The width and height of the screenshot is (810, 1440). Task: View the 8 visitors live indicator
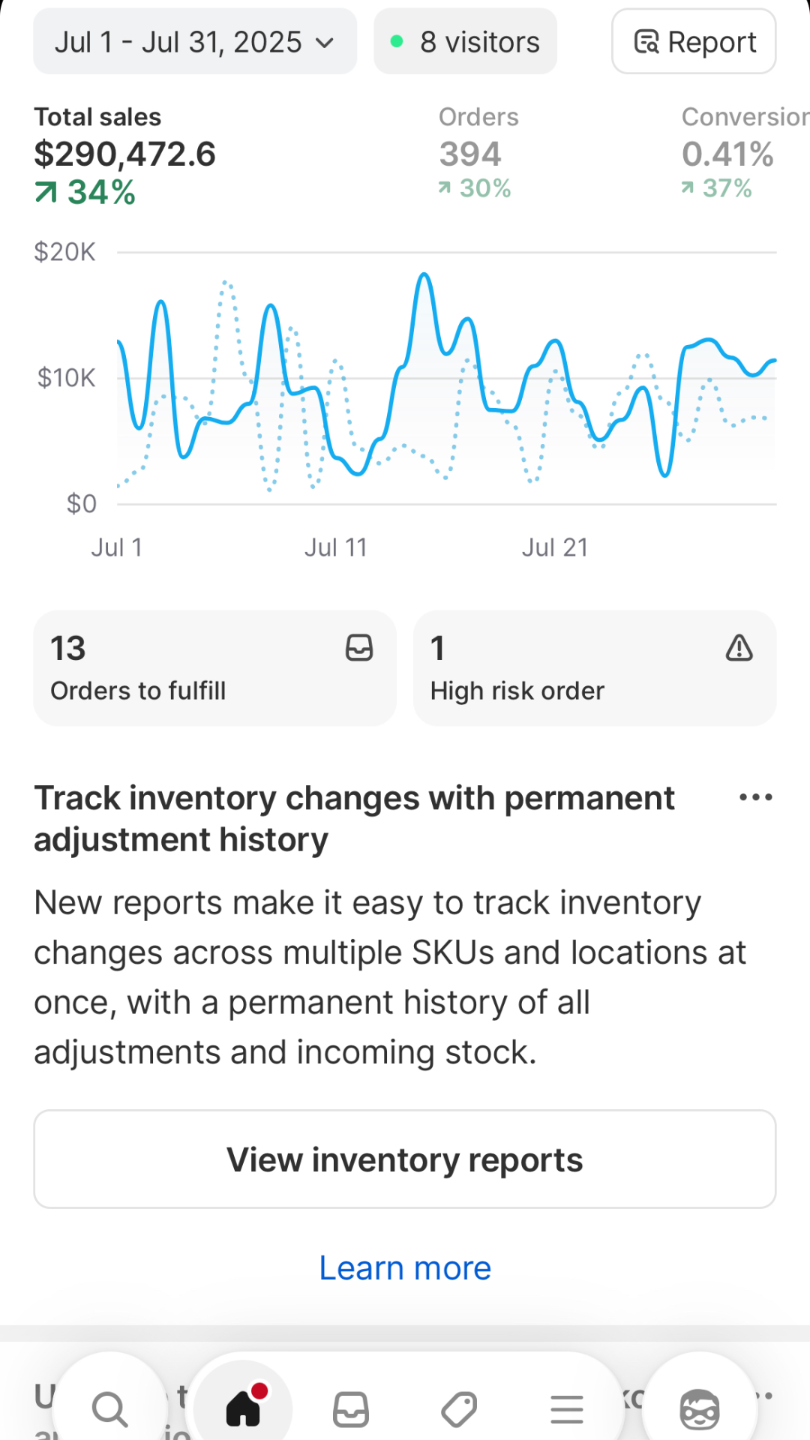[465, 42]
